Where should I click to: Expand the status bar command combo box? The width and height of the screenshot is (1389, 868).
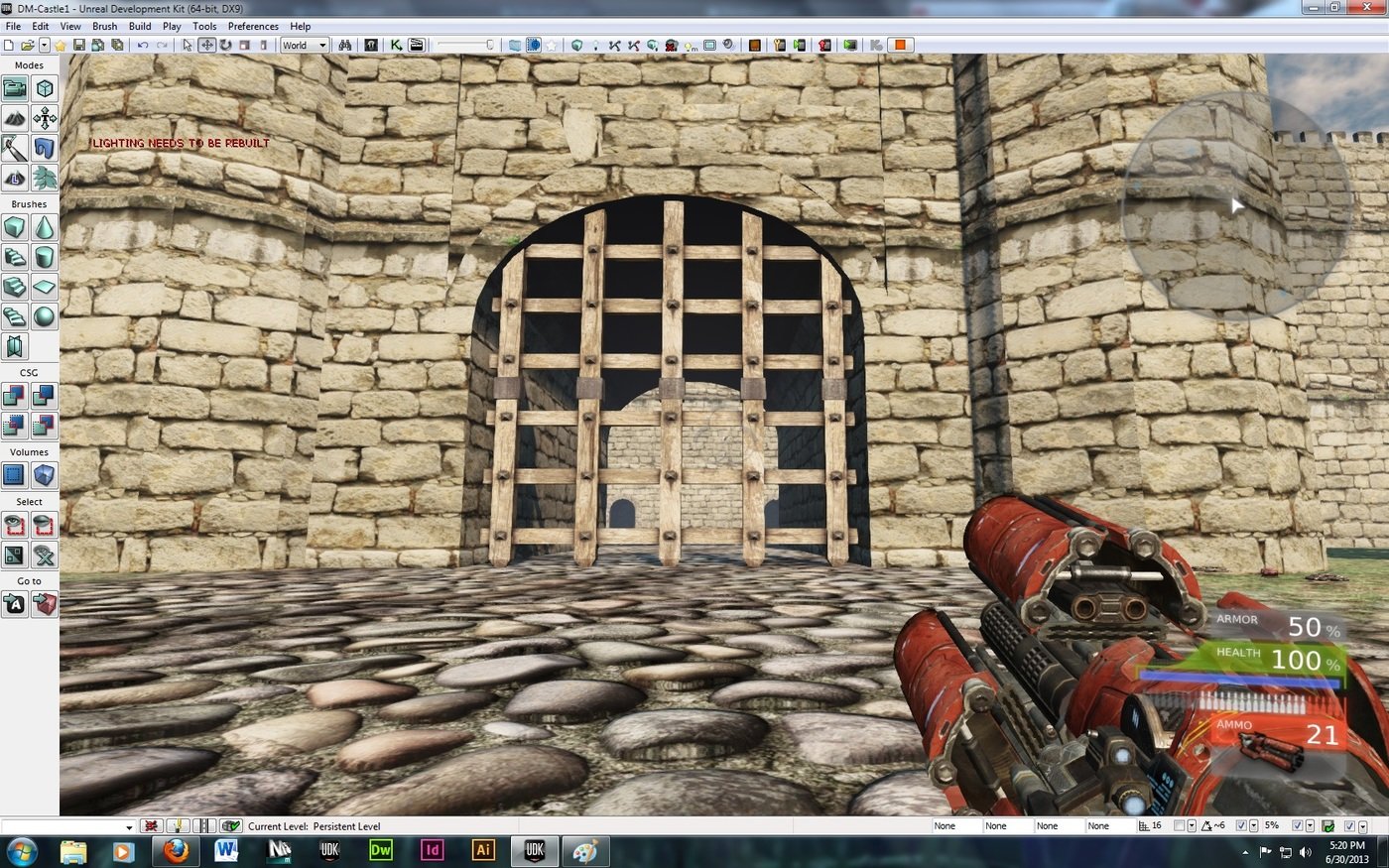tap(128, 827)
